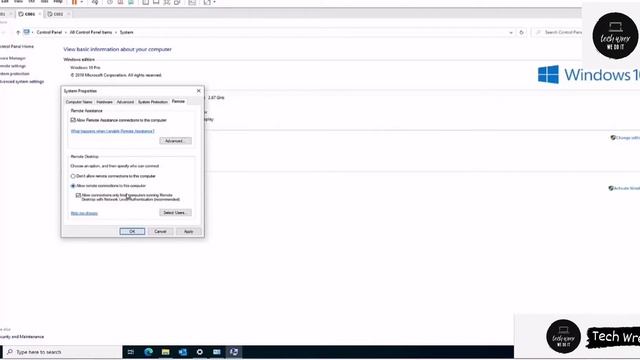Click All Control Panel Items breadcrumb
Image resolution: width=640 pixels, height=360 pixels.
point(91,32)
